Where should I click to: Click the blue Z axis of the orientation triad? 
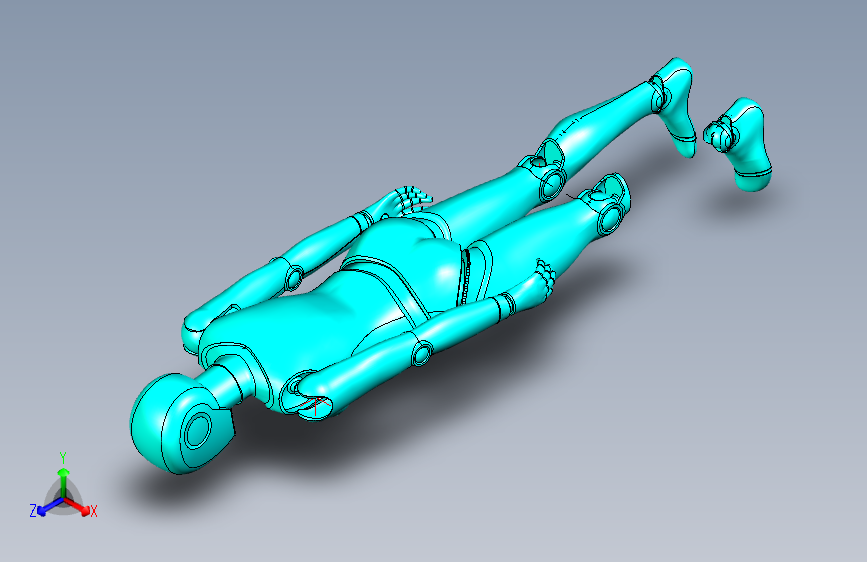coord(50,507)
